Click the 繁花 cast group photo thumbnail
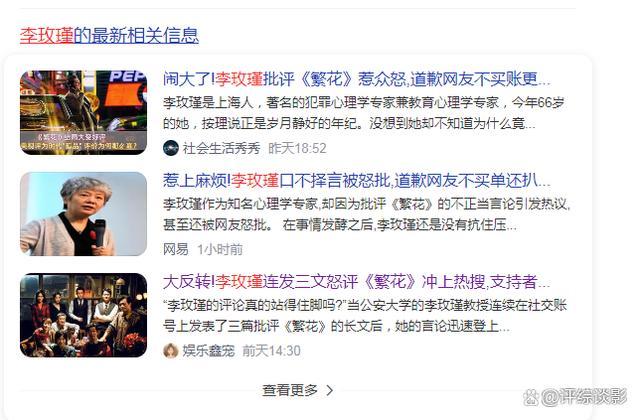640x420 pixels. tap(83, 315)
